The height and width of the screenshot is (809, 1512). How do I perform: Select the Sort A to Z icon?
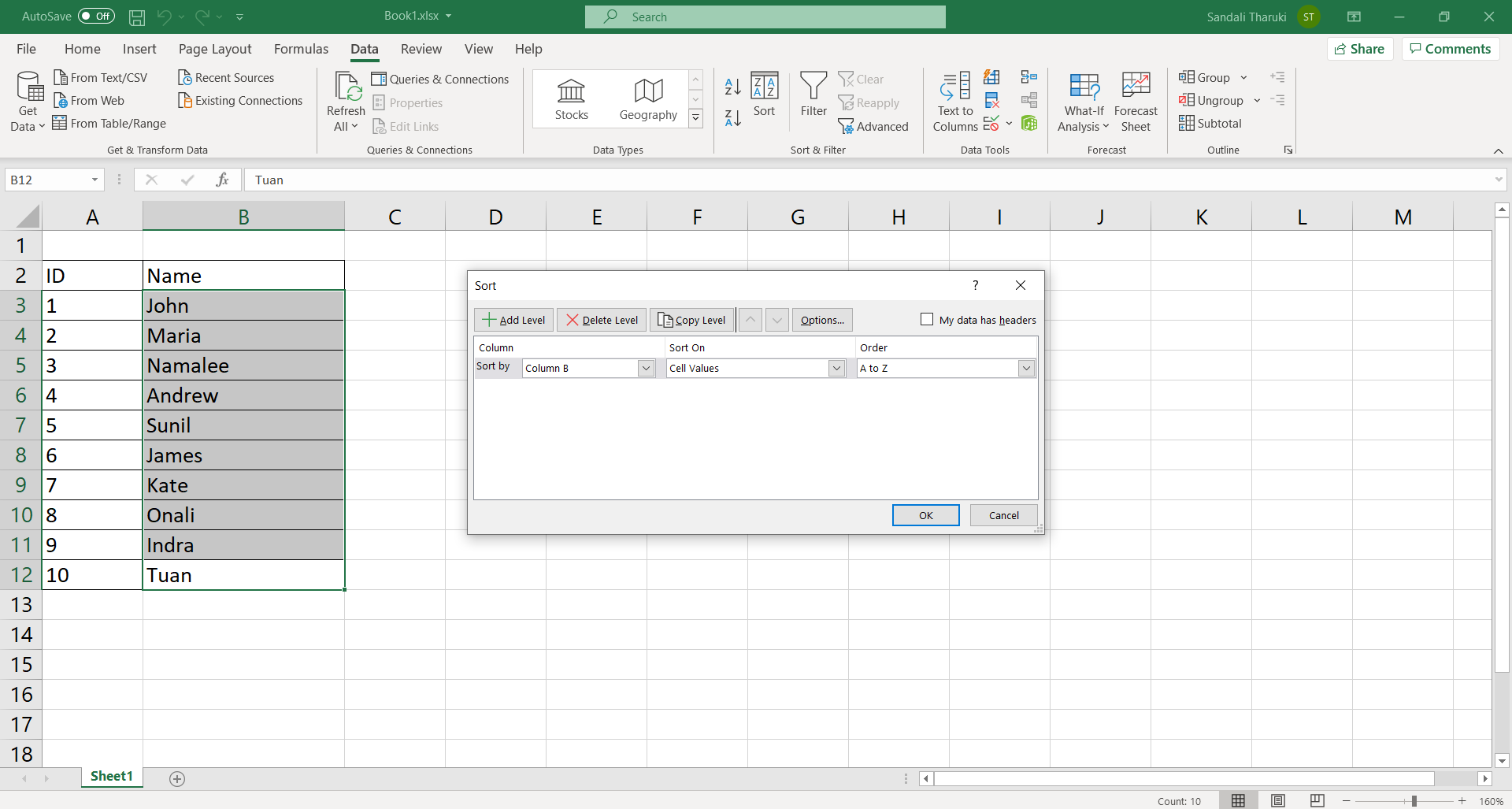pyautogui.click(x=732, y=87)
